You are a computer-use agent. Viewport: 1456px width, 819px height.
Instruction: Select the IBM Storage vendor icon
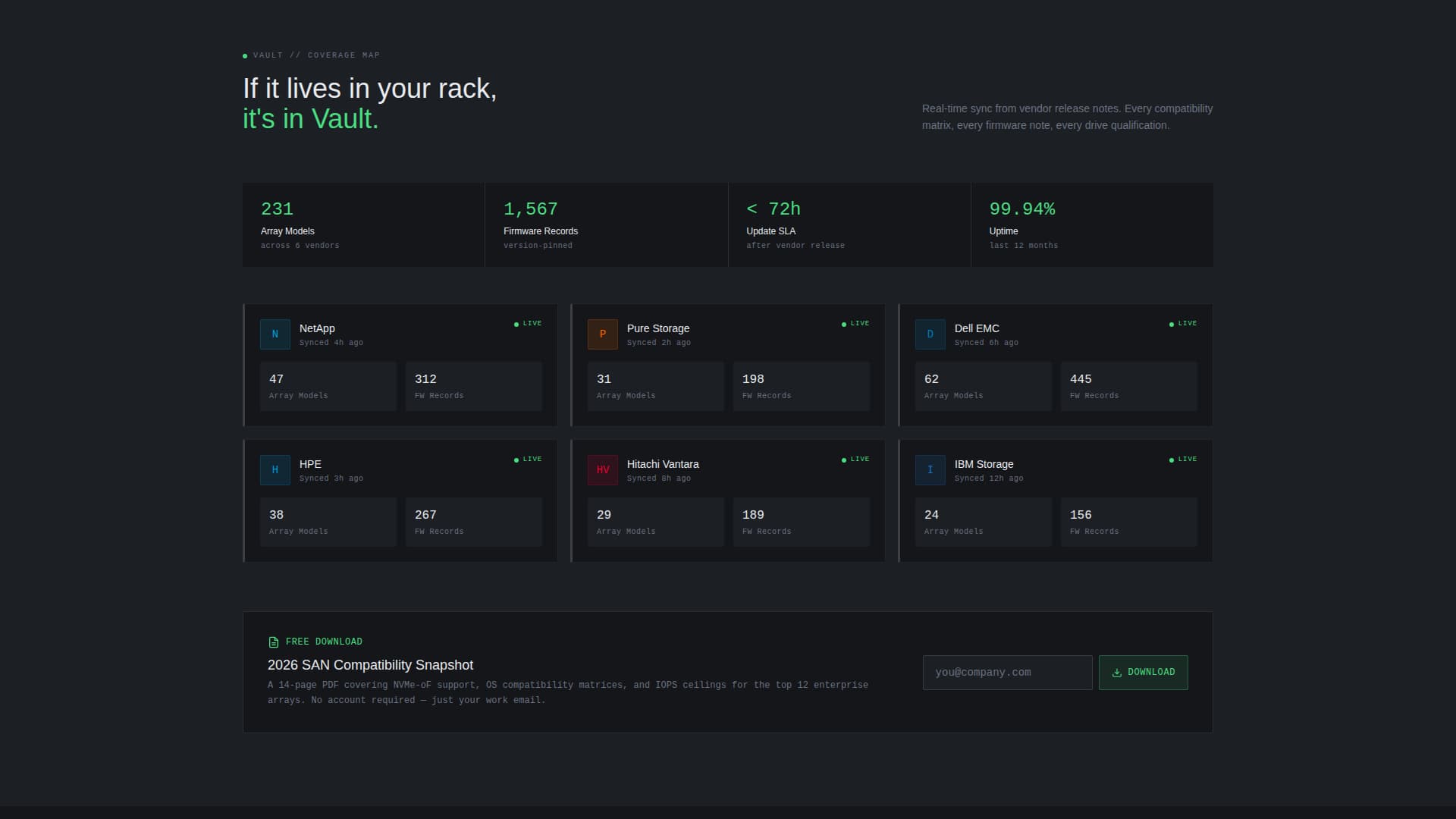click(930, 470)
